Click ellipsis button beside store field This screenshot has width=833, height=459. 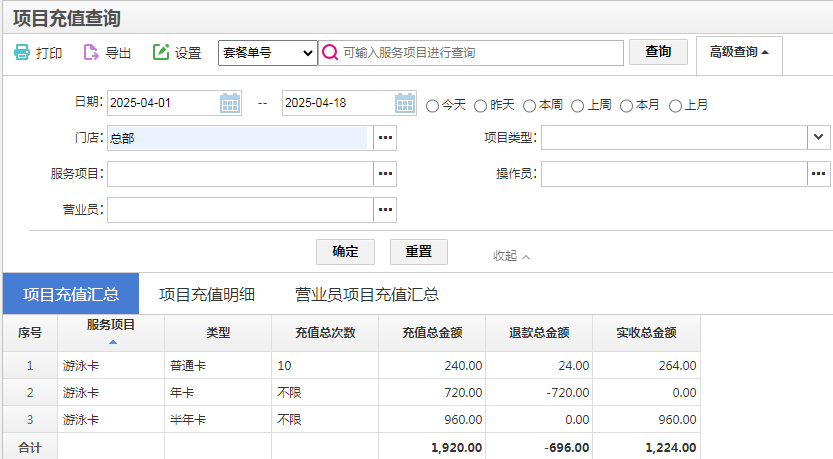coord(385,138)
